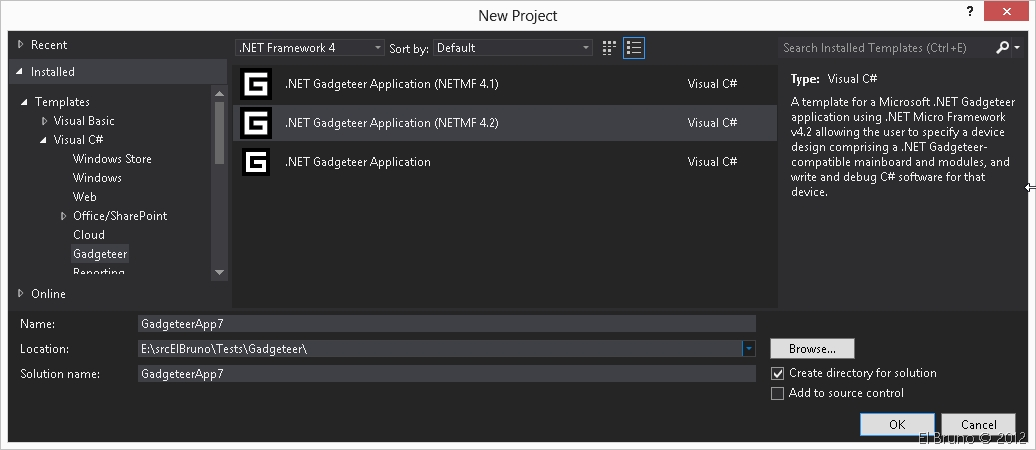
Task: Click the Gadgeteer icon for NETMF 4.1 template
Action: [x=256, y=84]
